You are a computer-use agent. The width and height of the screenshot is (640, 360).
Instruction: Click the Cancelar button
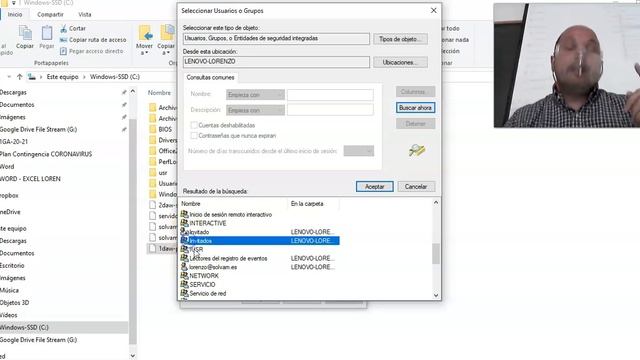416,187
